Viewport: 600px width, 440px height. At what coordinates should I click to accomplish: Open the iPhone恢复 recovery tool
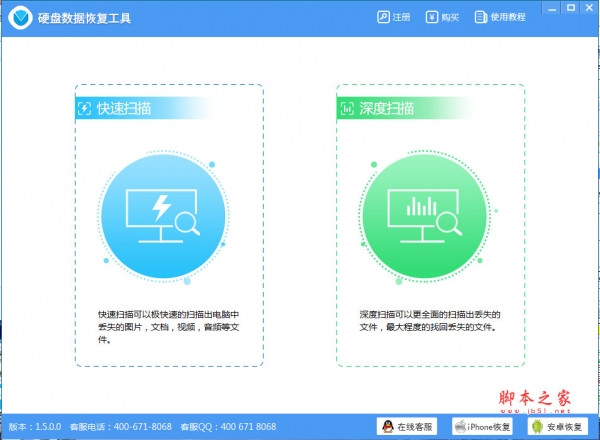(x=482, y=426)
